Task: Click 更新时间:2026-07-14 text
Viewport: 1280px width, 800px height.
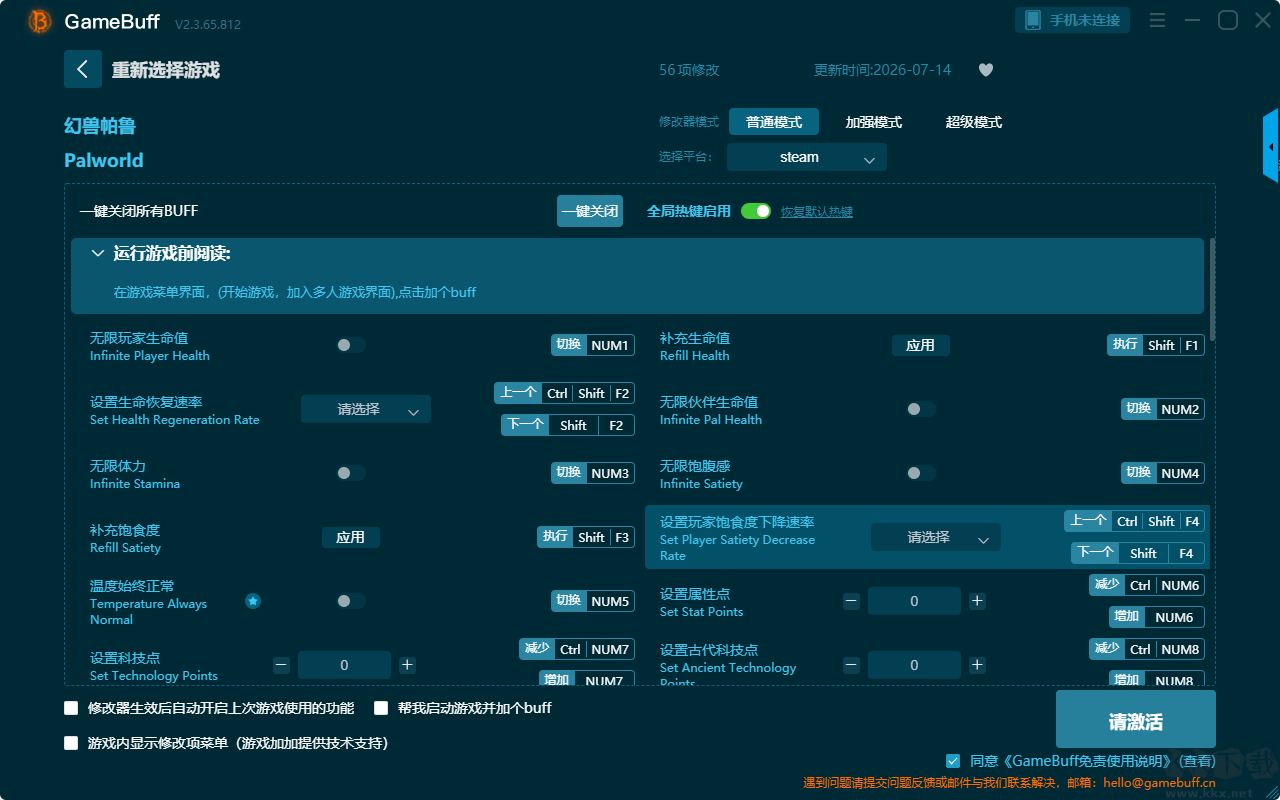Action: [883, 70]
